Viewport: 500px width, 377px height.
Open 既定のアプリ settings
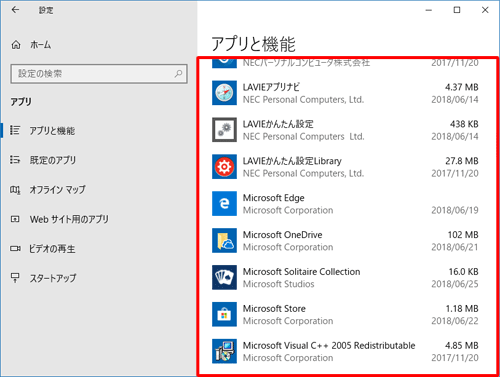[x=53, y=160]
